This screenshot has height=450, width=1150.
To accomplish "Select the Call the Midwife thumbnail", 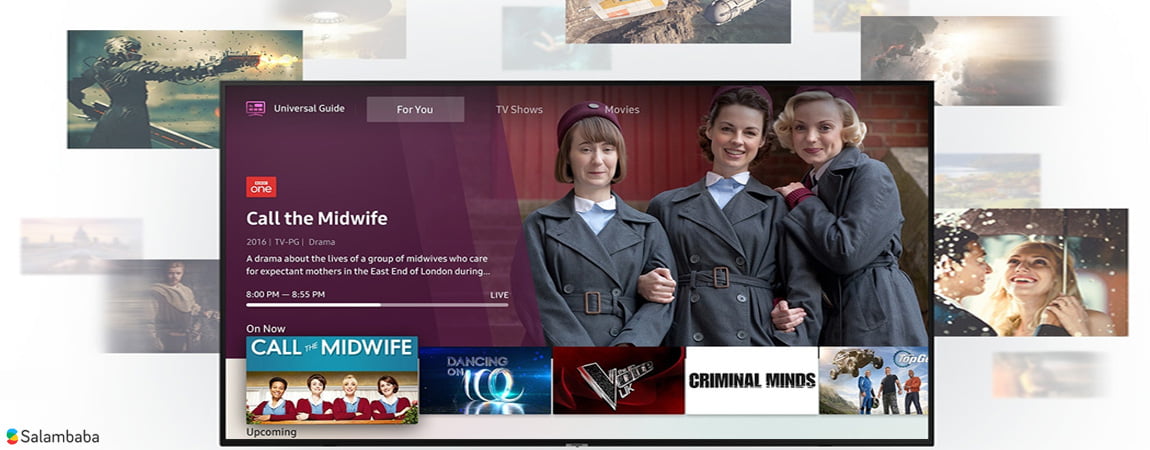I will [x=332, y=380].
